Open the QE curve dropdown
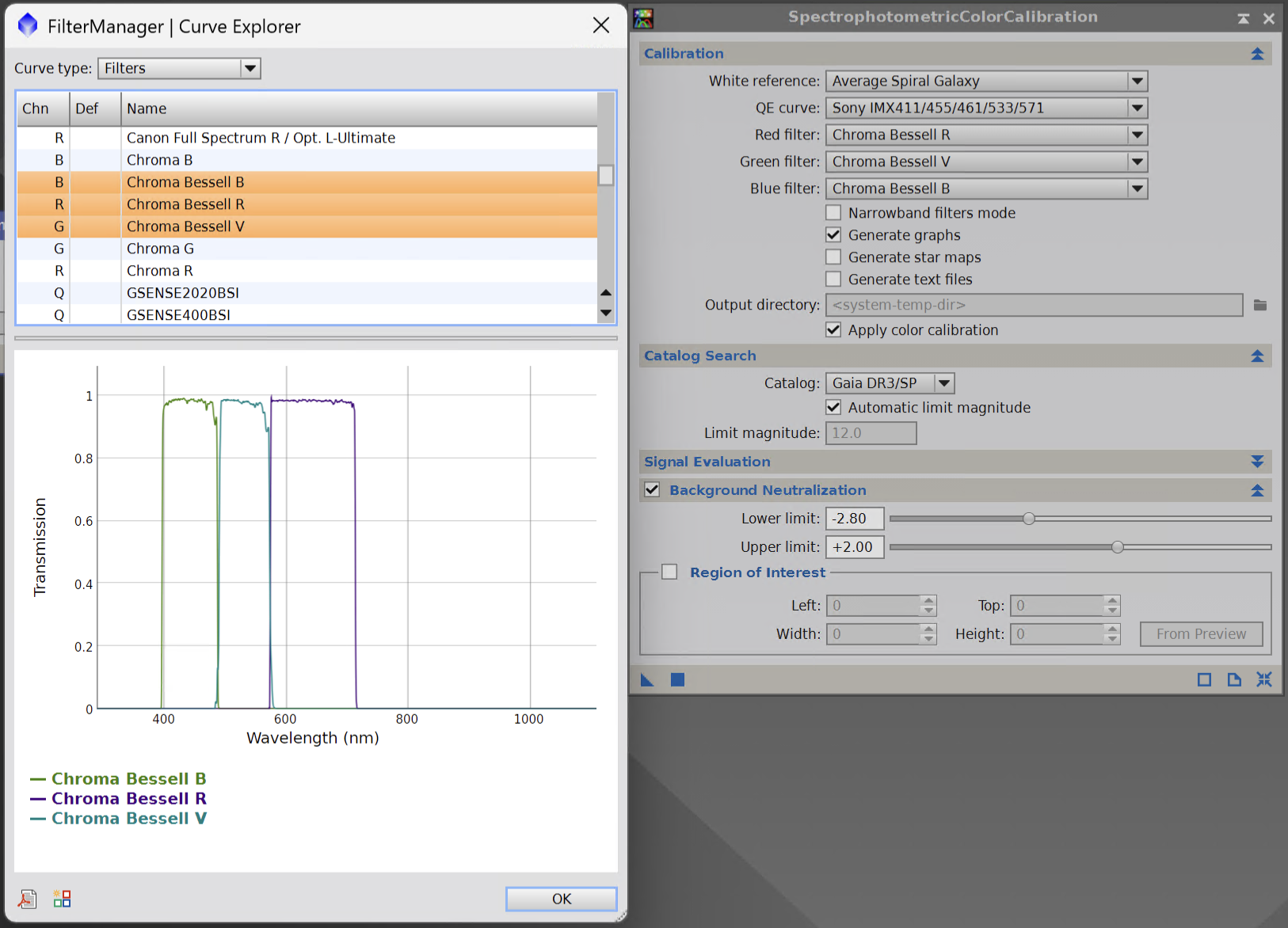1288x928 pixels. 986,108
